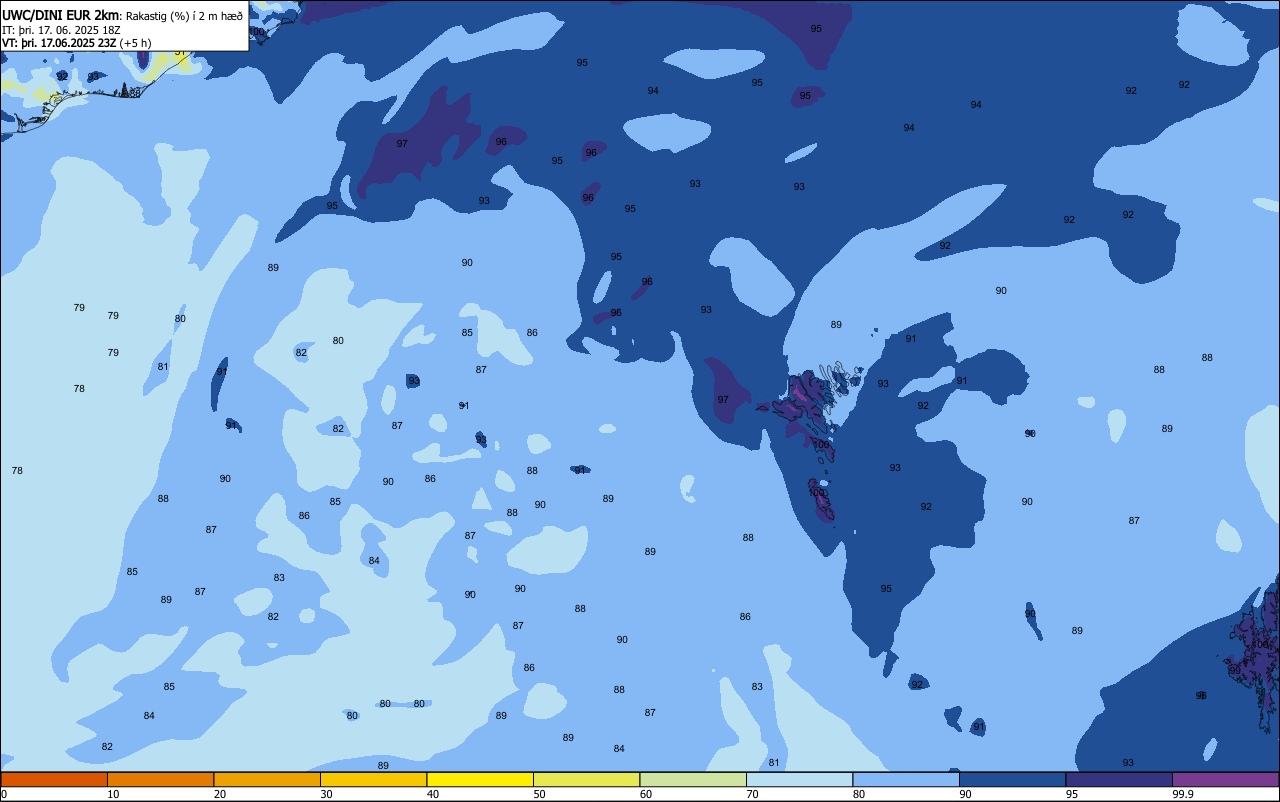Viewport: 1280px width, 802px height.
Task: Click the legend tick label '50'
Action: coord(539,794)
